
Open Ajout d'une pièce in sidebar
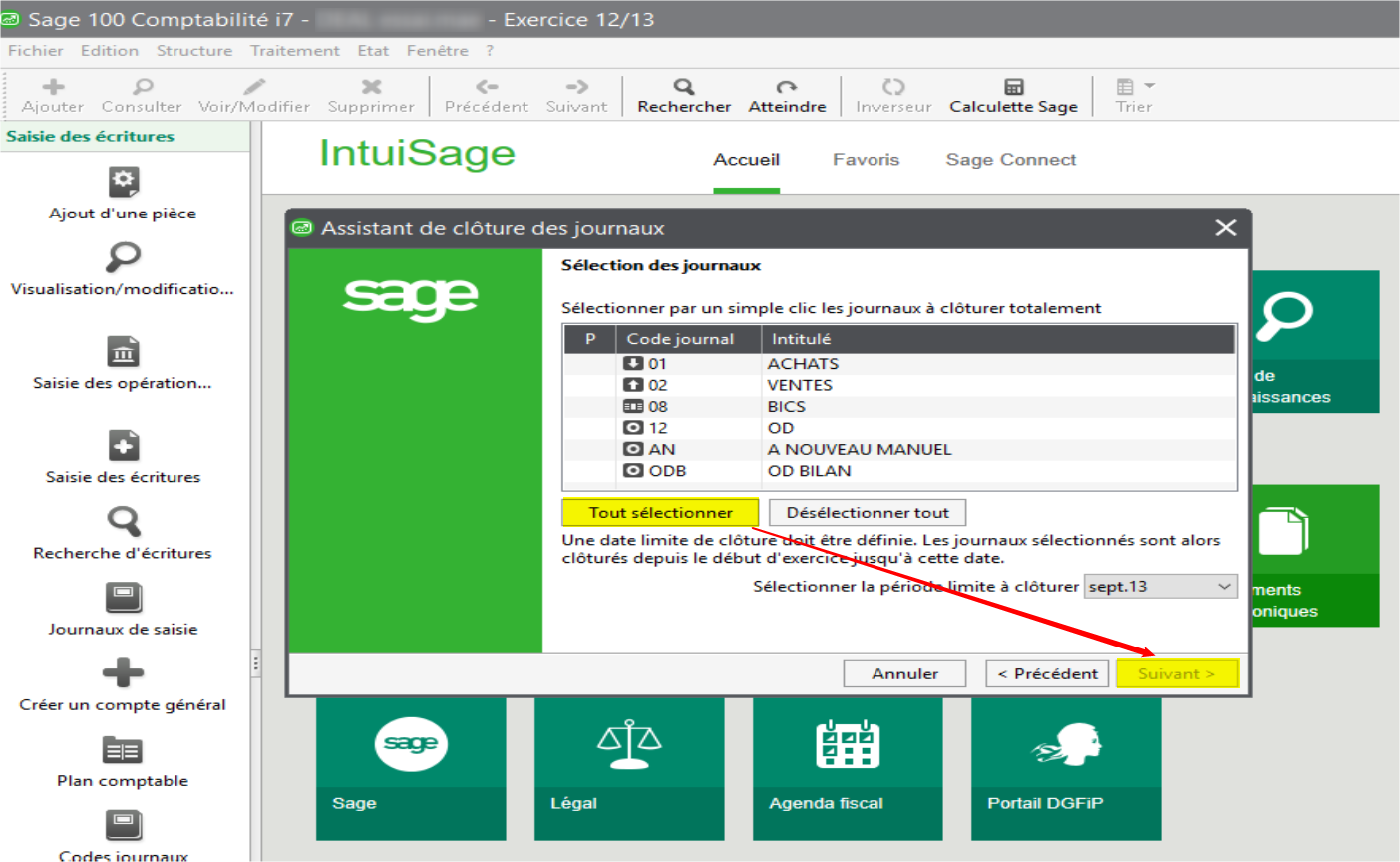pyautogui.click(x=123, y=182)
